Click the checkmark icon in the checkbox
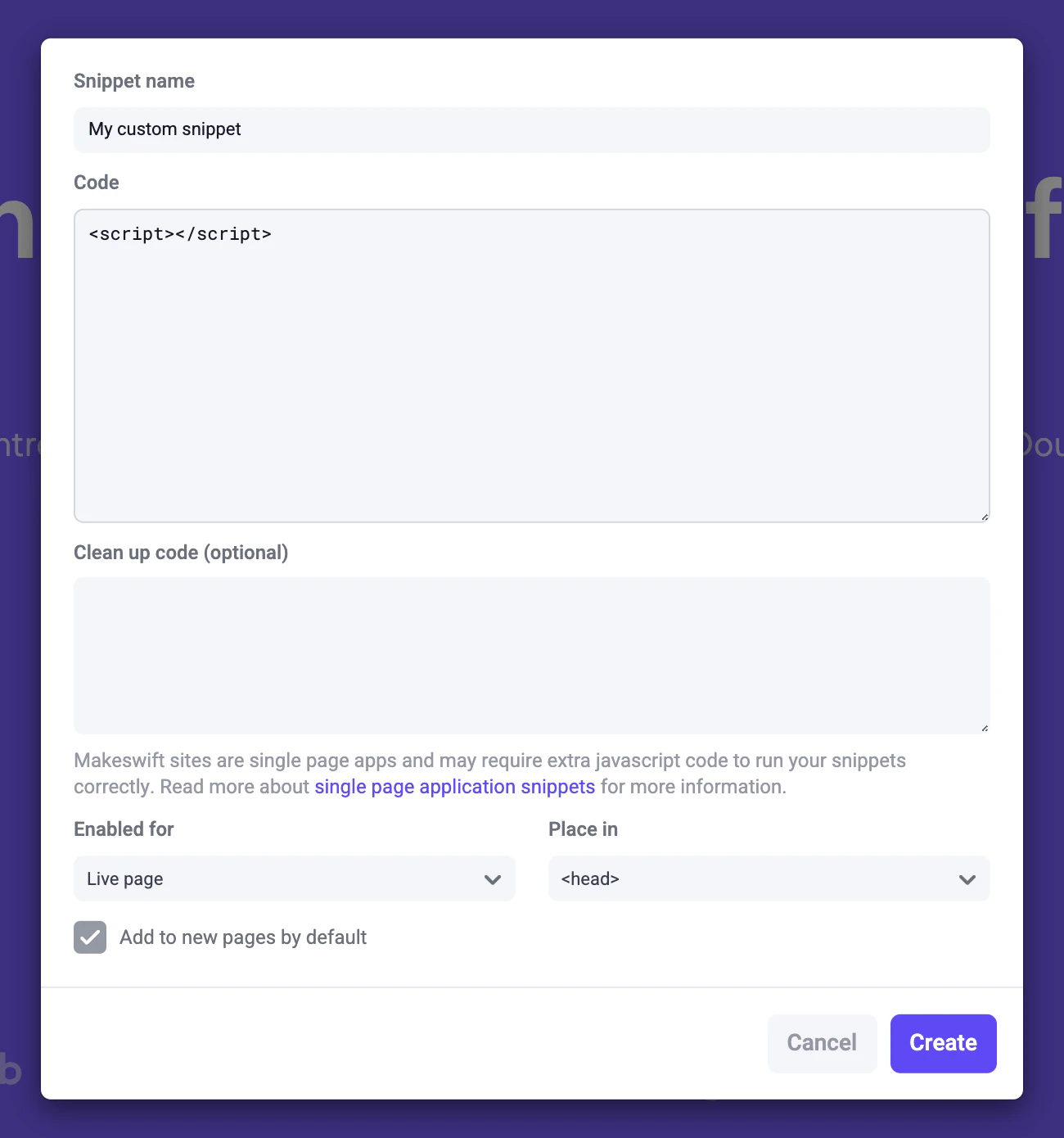The image size is (1064, 1138). point(90,937)
